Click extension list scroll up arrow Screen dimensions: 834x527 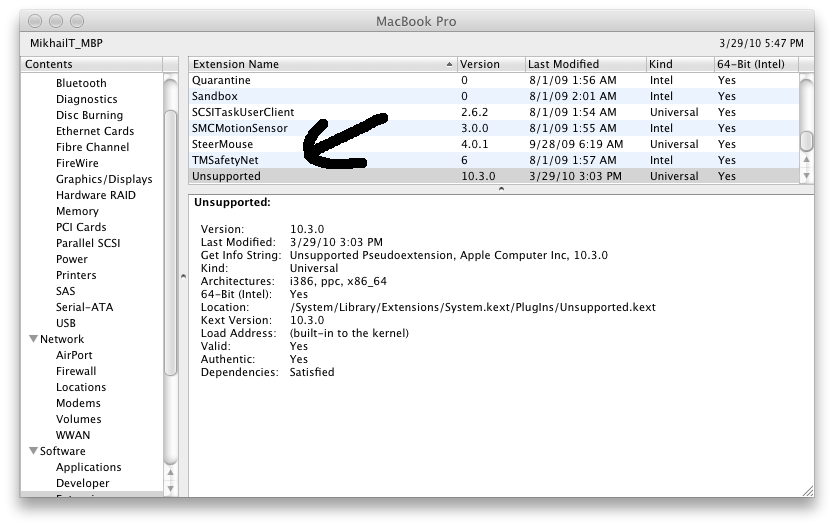point(806,159)
